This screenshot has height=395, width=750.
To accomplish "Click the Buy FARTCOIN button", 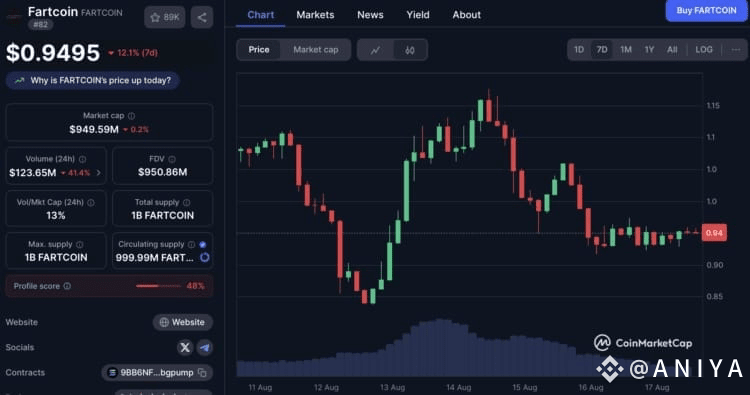I will point(706,11).
